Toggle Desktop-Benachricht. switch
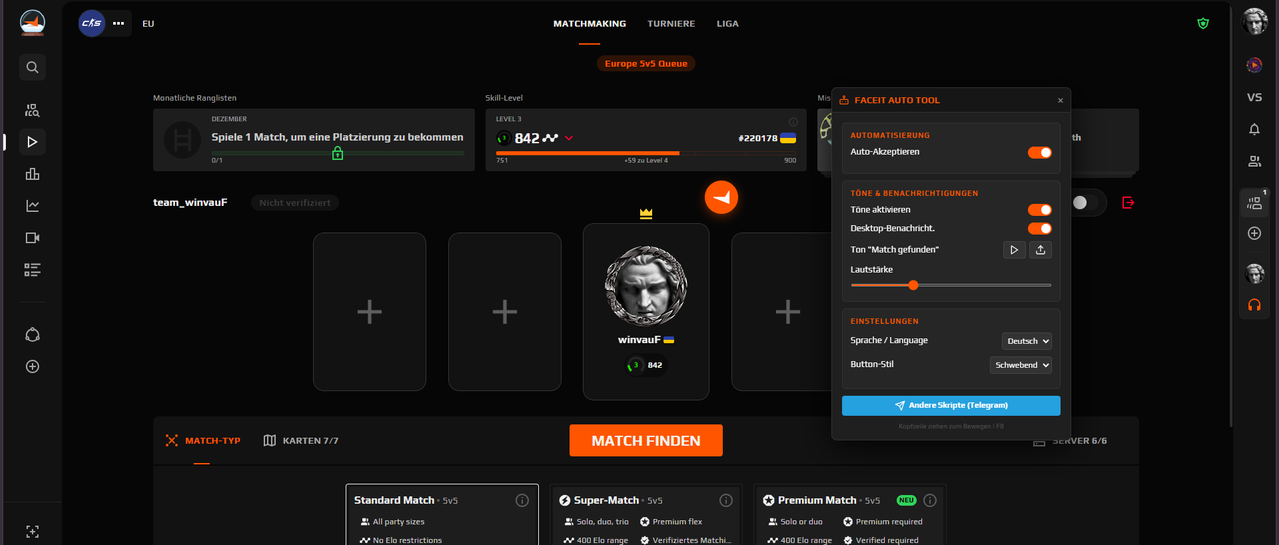The width and height of the screenshot is (1279, 545). point(1039,229)
